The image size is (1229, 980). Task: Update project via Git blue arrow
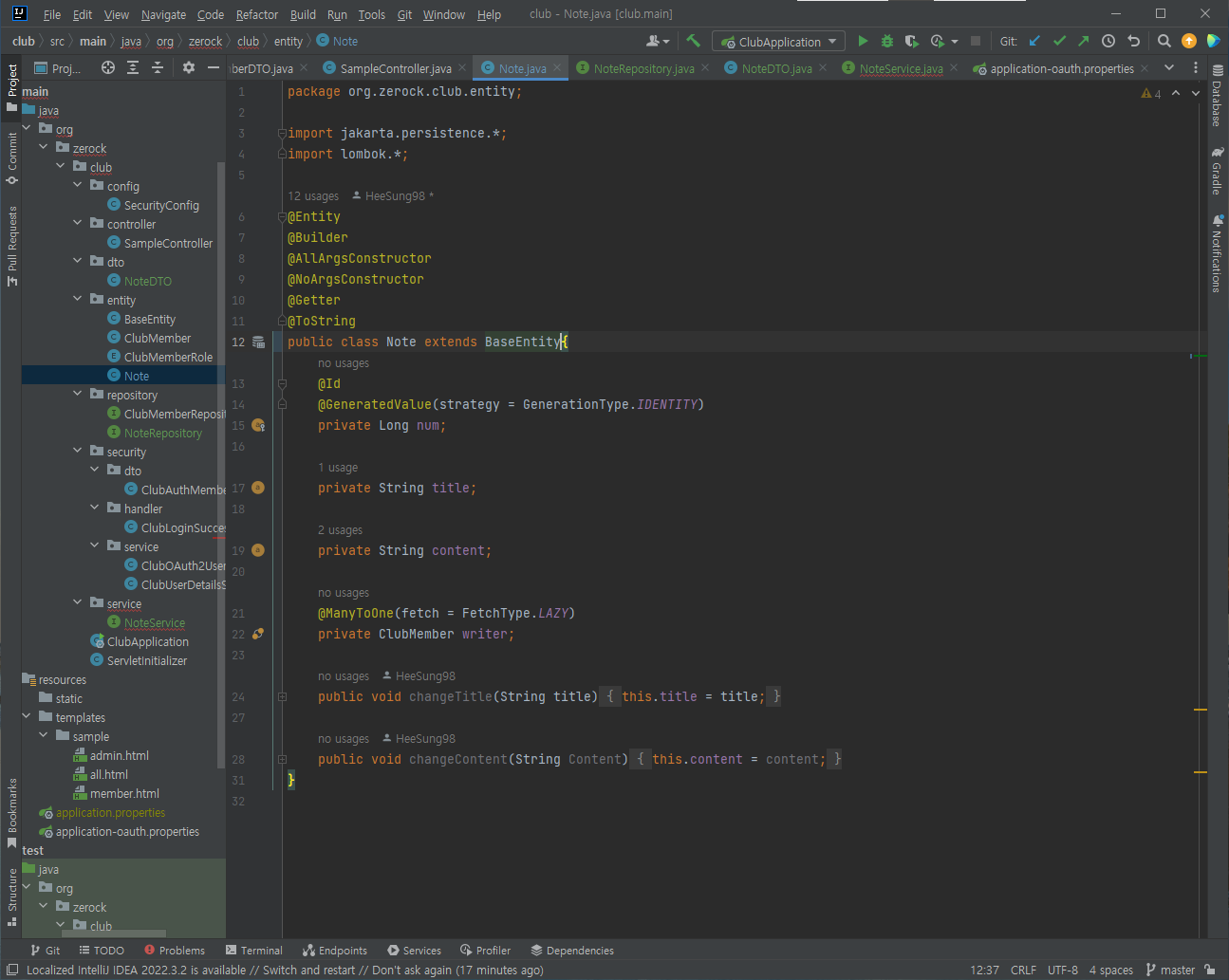point(1034,41)
